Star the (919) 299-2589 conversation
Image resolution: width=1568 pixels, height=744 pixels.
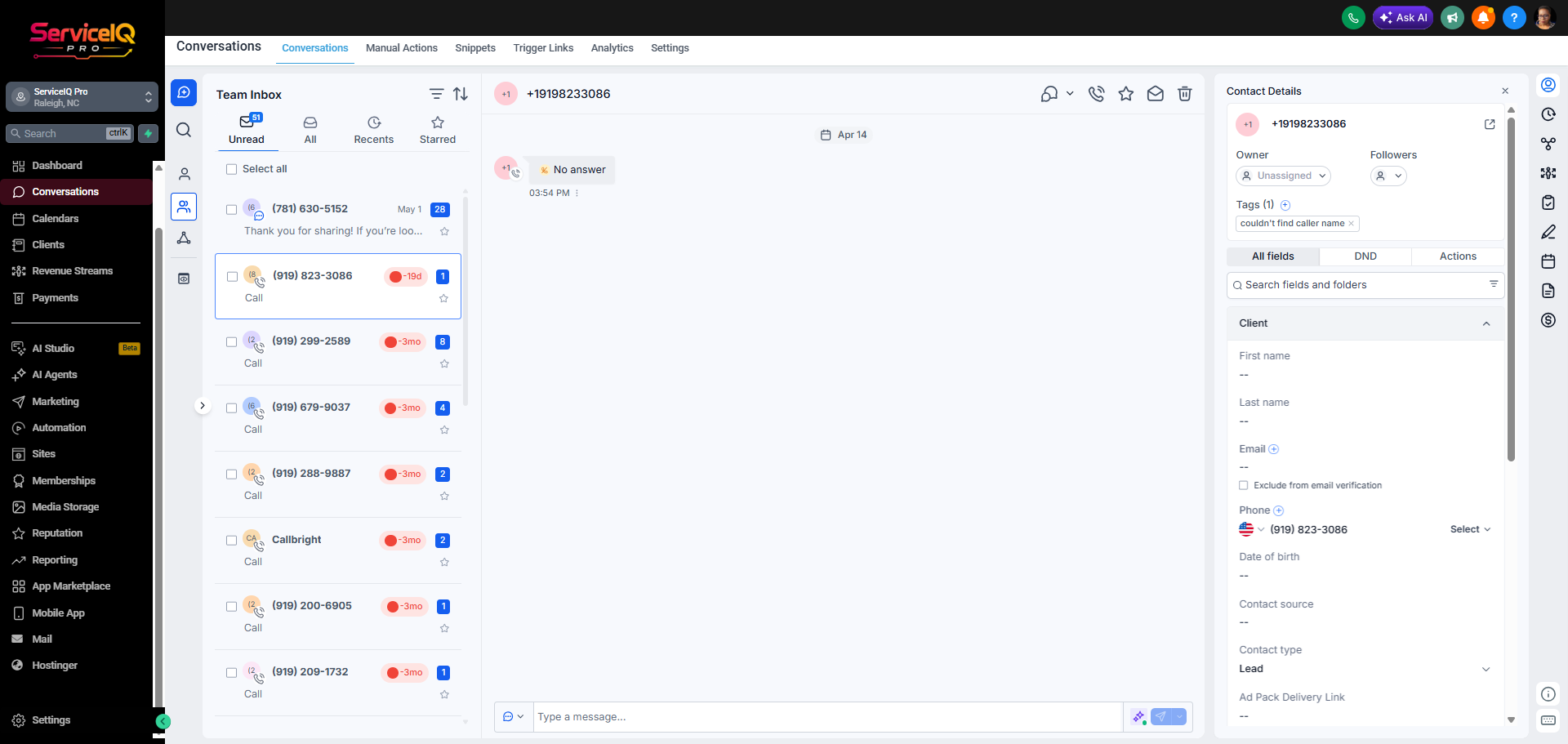tap(444, 363)
